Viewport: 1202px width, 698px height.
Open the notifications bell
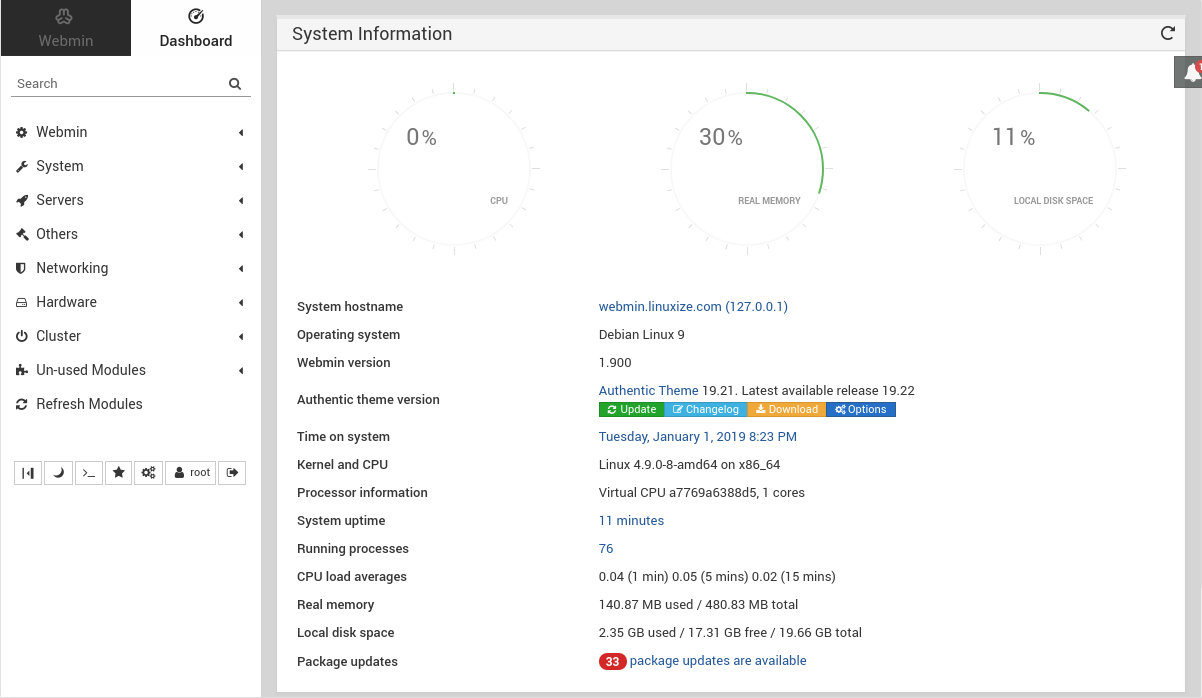coord(1188,72)
